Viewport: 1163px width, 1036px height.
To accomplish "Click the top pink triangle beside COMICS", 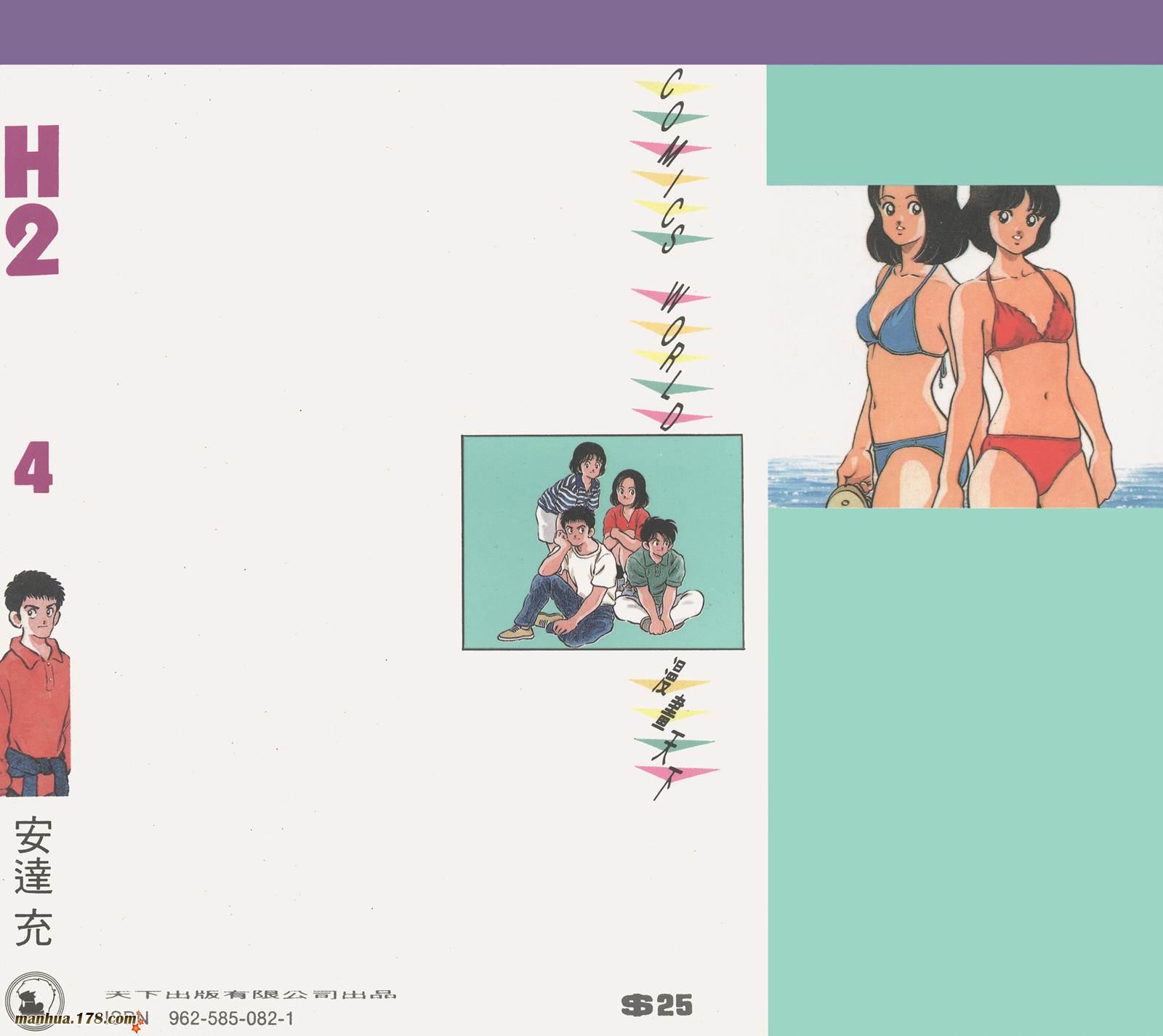I will coord(669,147).
